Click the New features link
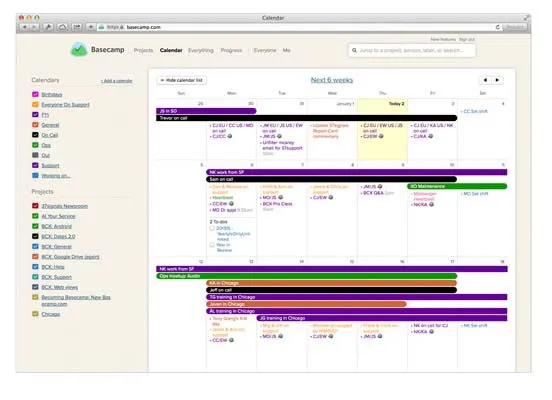This screenshot has height=400, width=552. (x=443, y=39)
